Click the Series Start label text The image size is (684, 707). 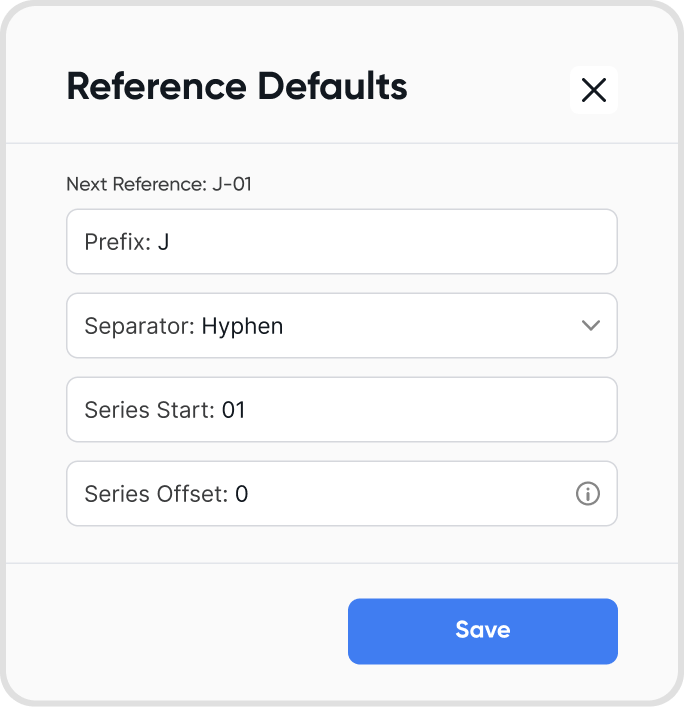pyautogui.click(x=150, y=410)
